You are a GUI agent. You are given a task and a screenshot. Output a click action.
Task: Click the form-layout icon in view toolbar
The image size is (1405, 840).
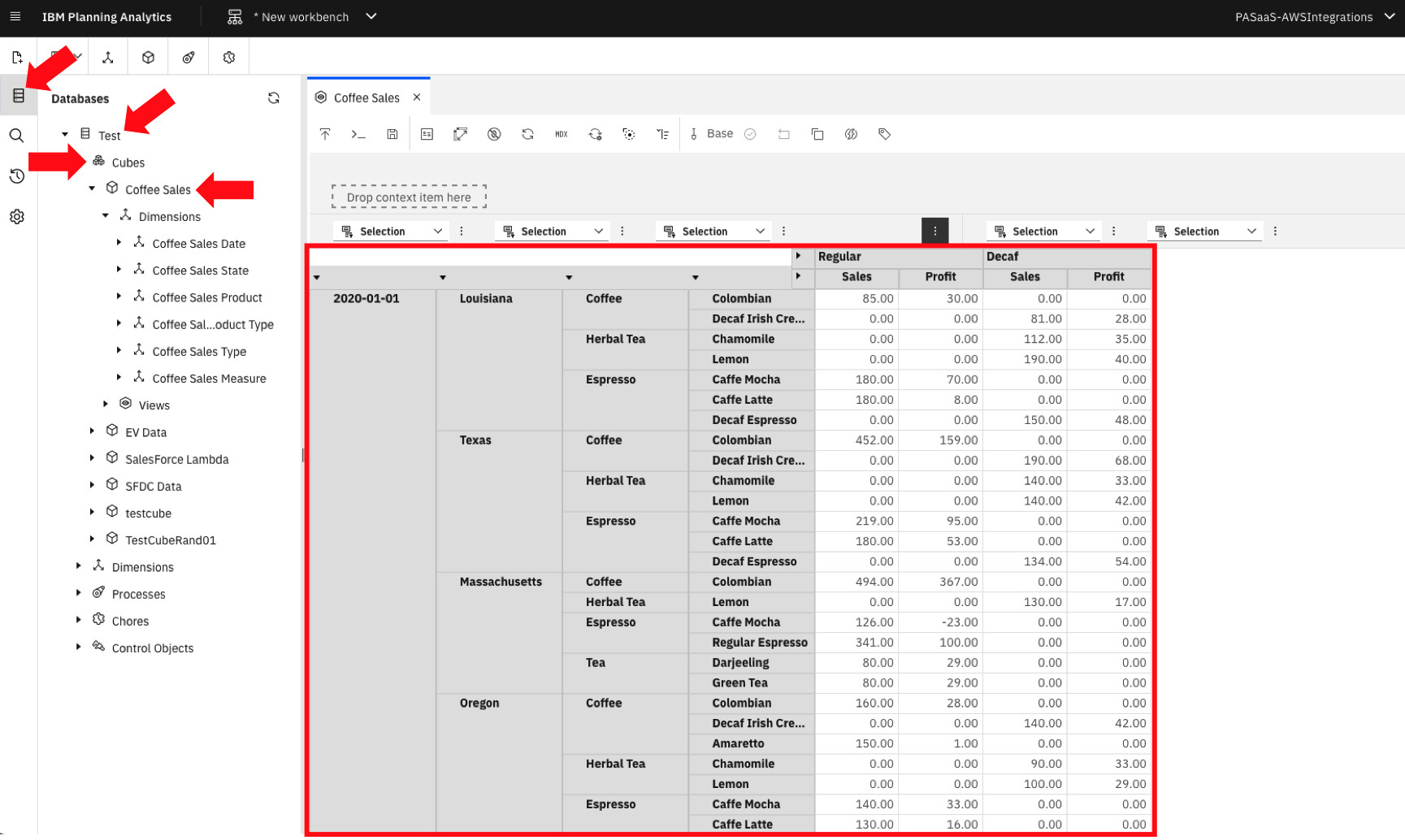427,134
